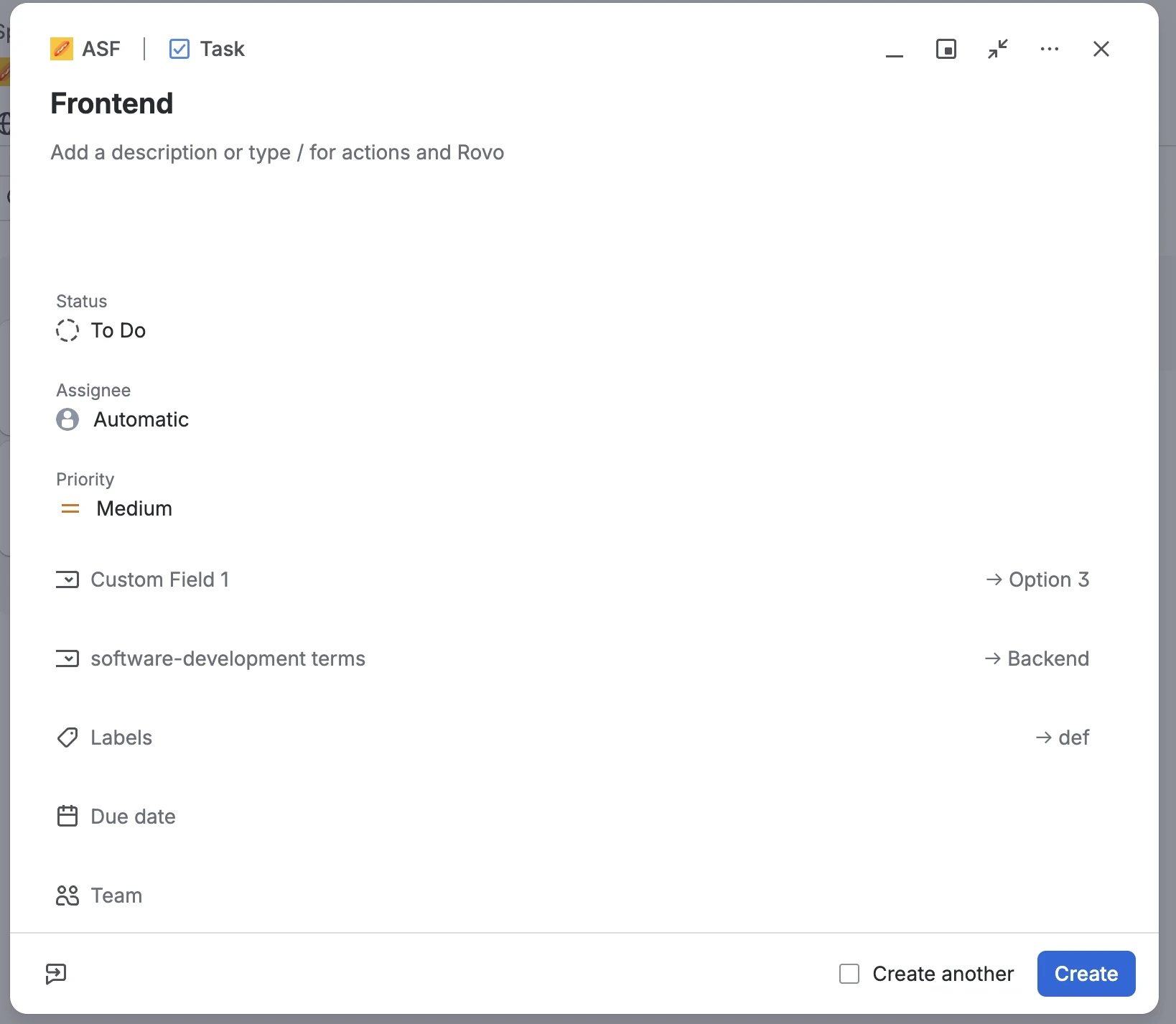
Task: Open the software-development terms field
Action: pyautogui.click(x=228, y=658)
